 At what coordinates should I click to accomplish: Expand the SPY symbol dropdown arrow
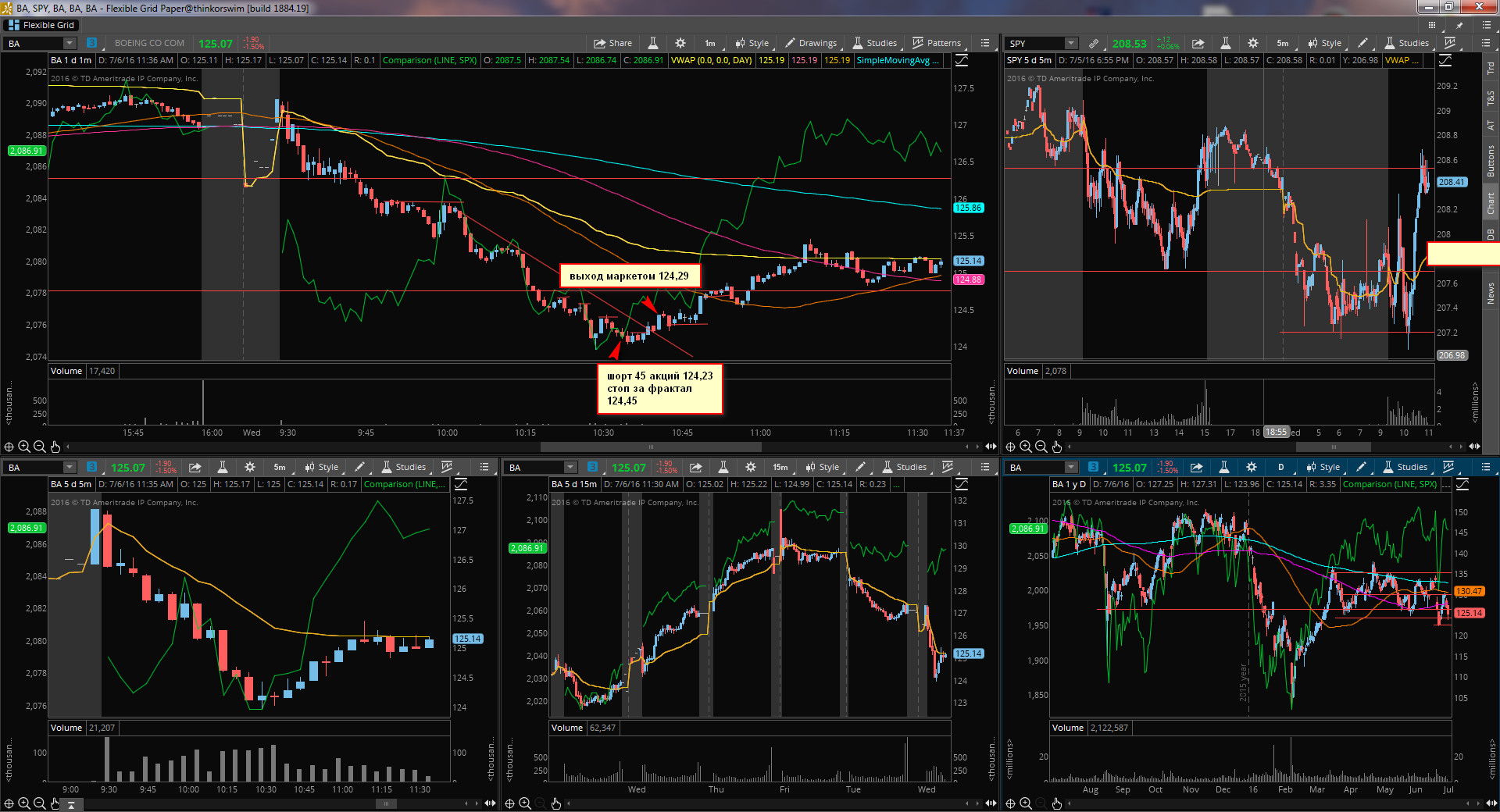click(x=1071, y=43)
